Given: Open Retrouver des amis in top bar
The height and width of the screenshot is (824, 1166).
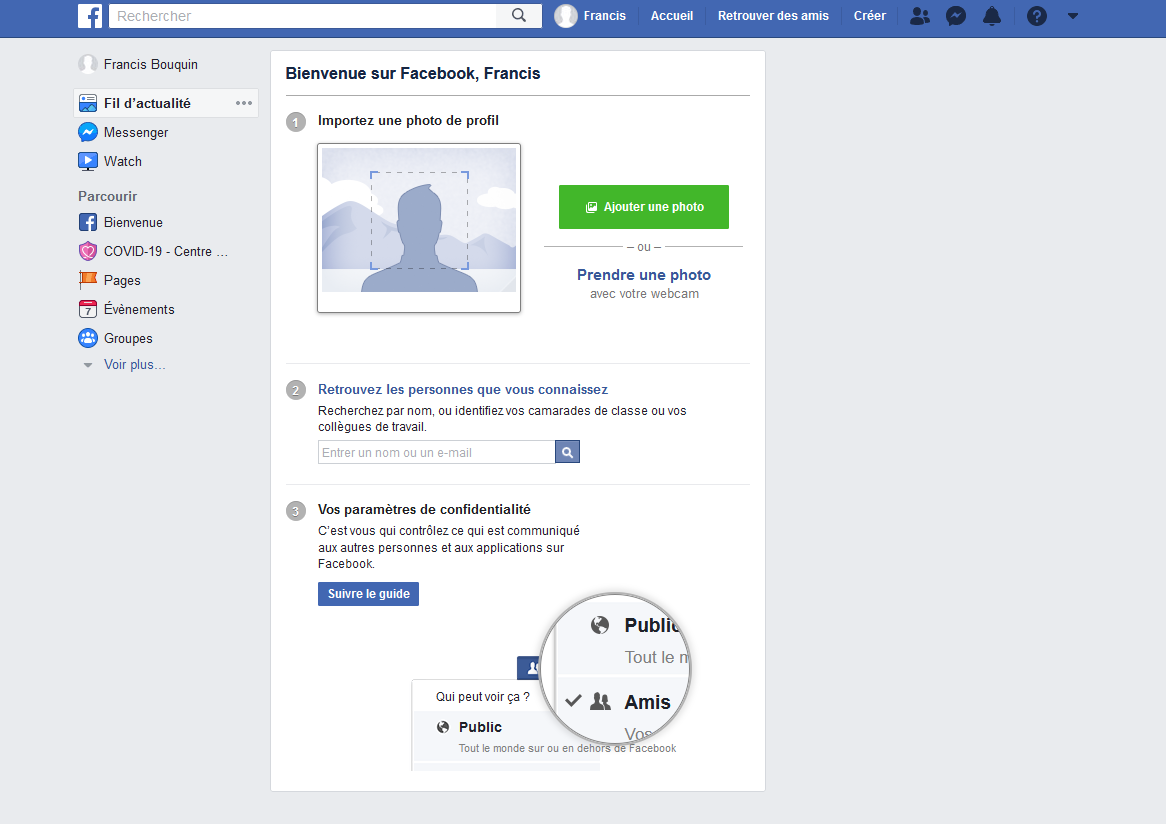Looking at the screenshot, I should pyautogui.click(x=773, y=16).
